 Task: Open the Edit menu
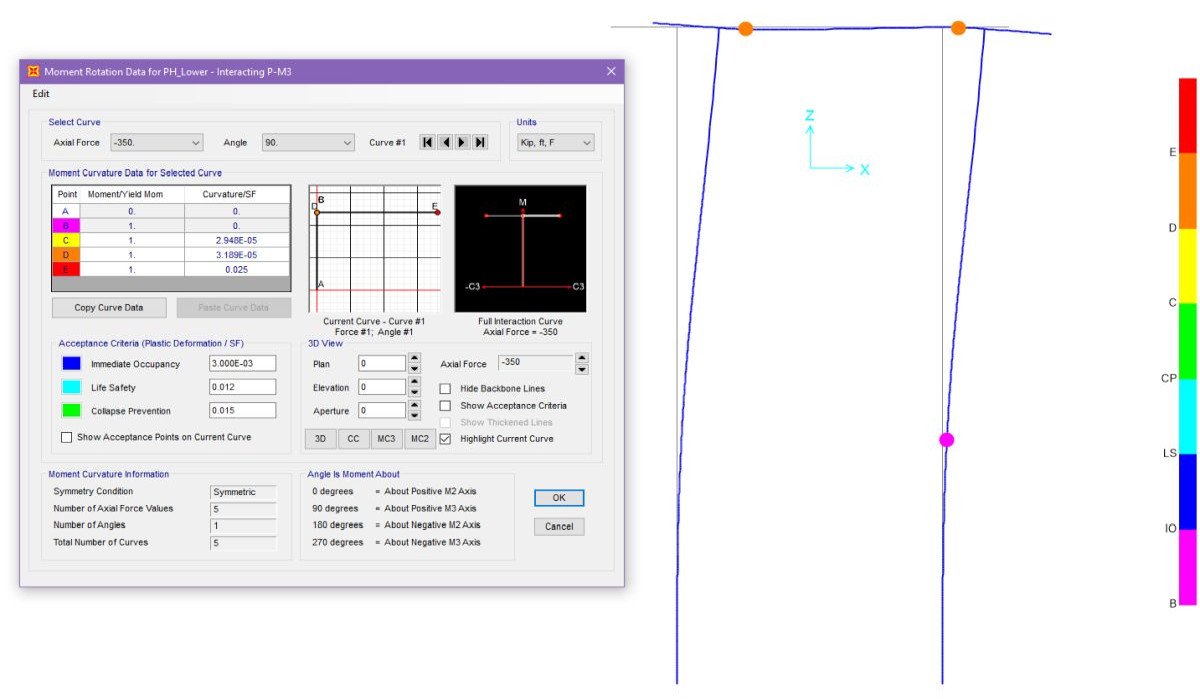pyautogui.click(x=41, y=93)
